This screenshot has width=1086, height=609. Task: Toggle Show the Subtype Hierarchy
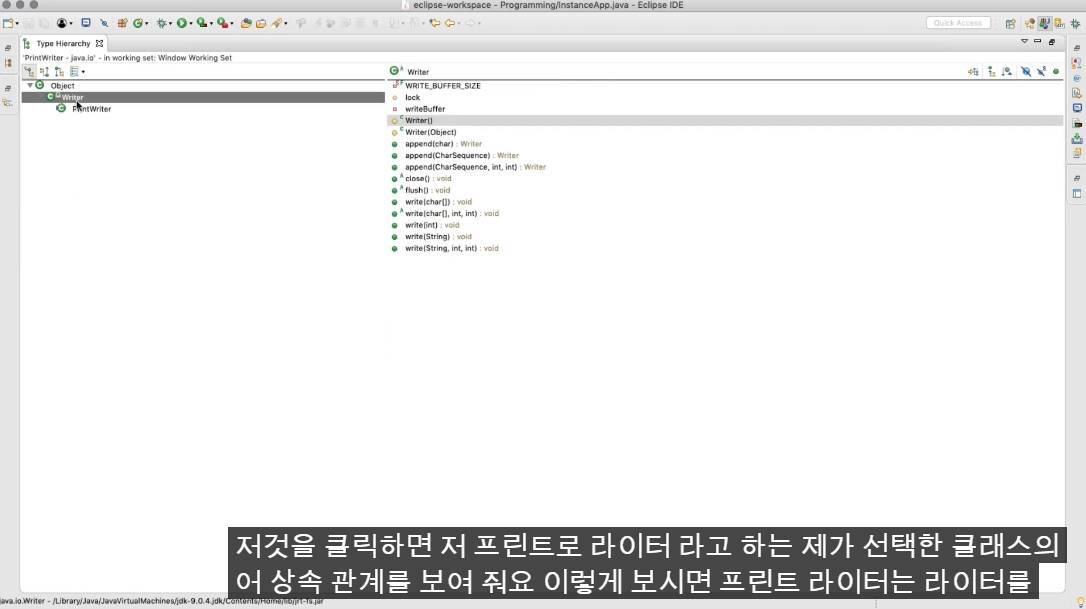point(59,71)
